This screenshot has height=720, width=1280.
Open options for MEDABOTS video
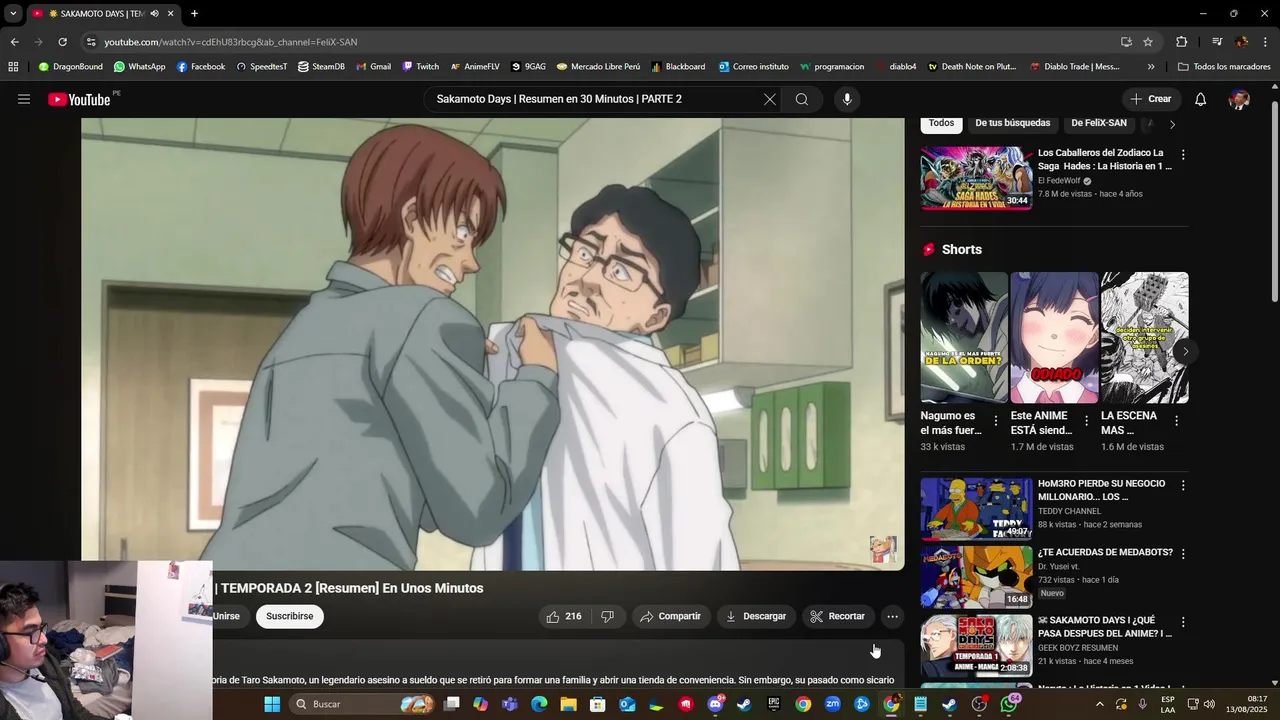click(x=1183, y=553)
